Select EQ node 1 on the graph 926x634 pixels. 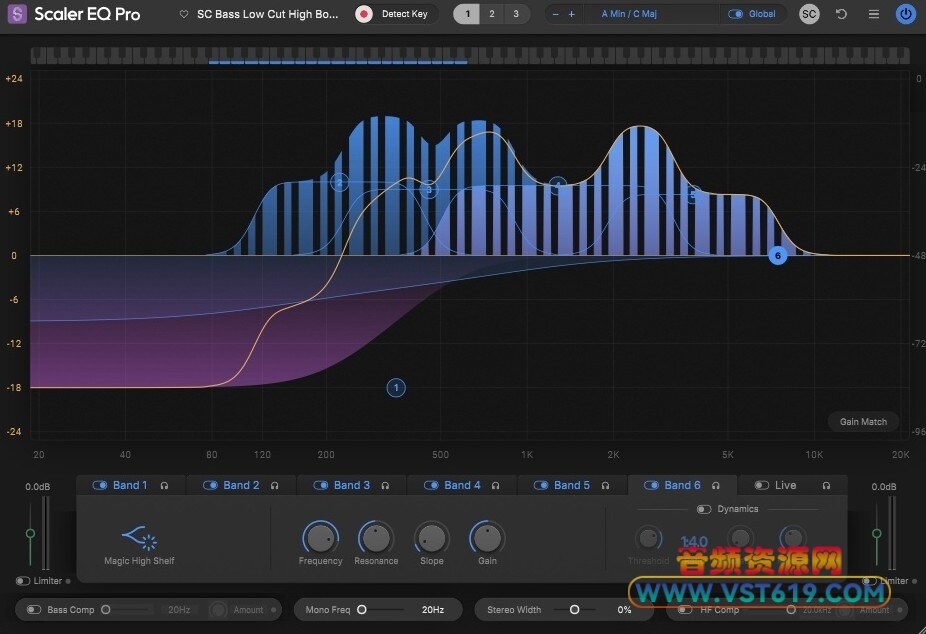[x=396, y=388]
